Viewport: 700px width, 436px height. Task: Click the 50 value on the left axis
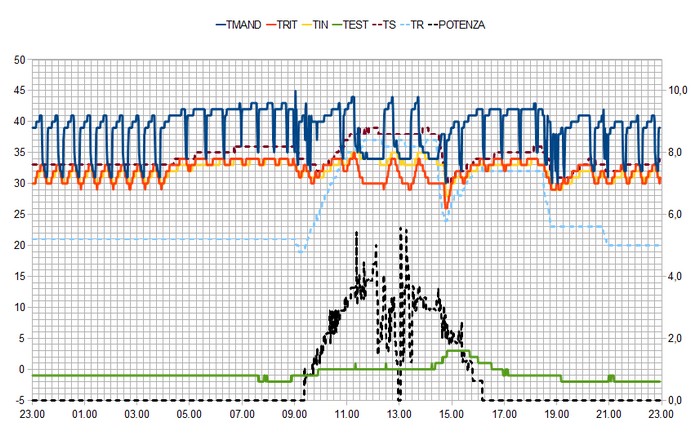[x=17, y=60]
